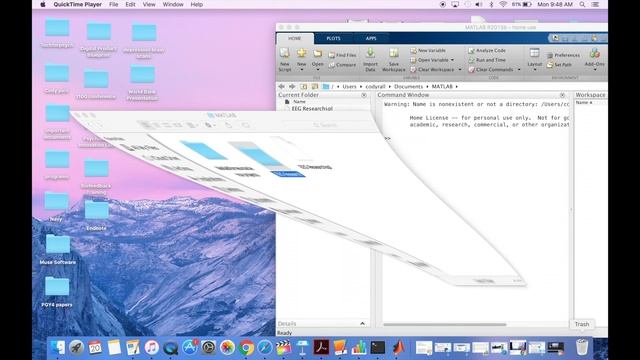Viewport: 640px width, 360px height.
Task: Open the dropdown arrow under Add-Ons
Action: click(x=595, y=70)
